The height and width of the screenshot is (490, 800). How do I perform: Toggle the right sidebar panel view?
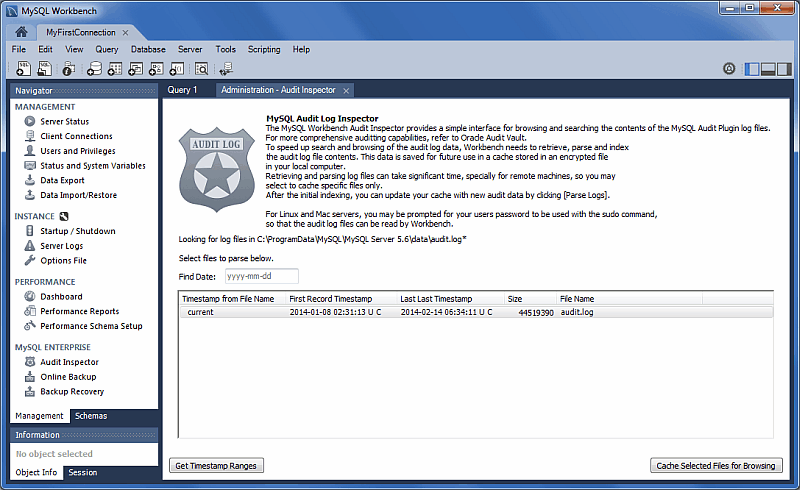(x=784, y=69)
